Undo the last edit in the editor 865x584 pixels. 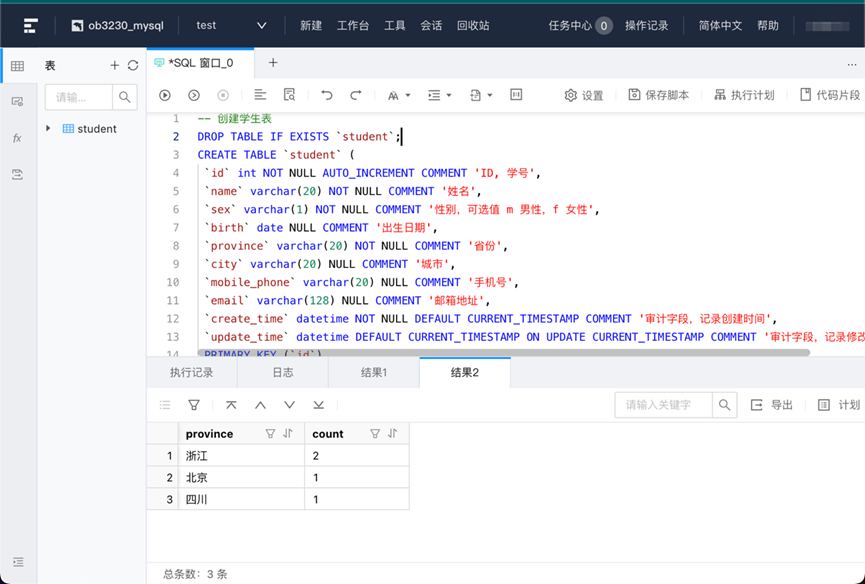coord(327,95)
